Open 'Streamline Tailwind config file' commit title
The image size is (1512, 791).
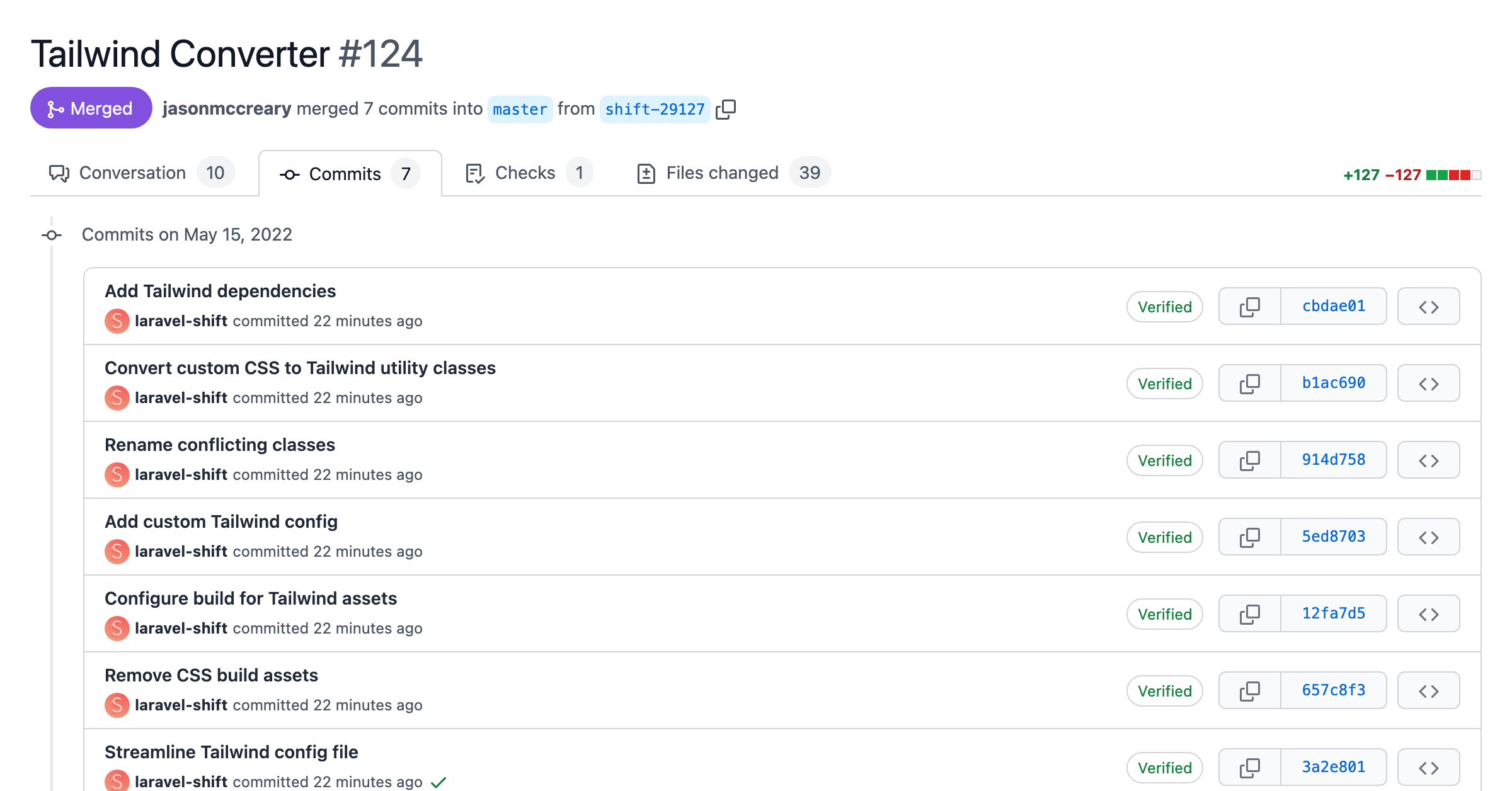[x=231, y=752]
